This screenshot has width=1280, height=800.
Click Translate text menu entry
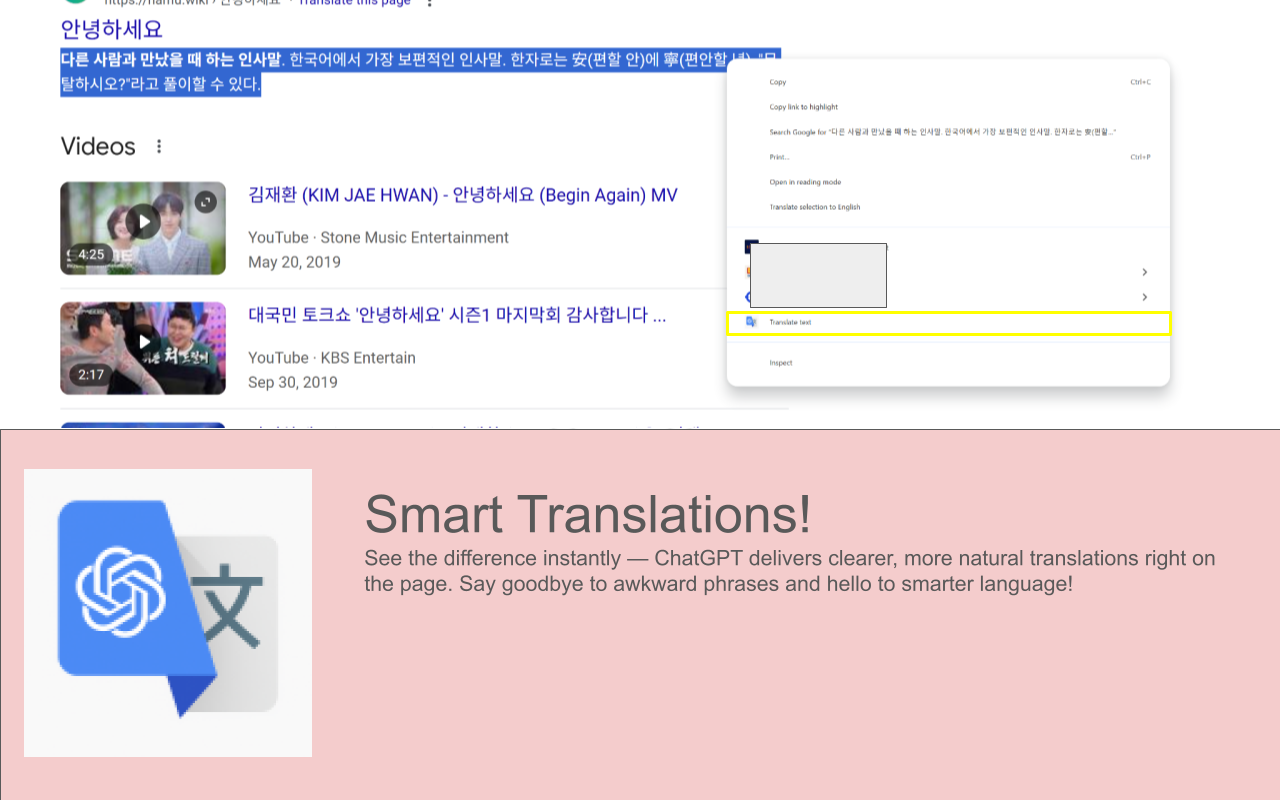(948, 323)
